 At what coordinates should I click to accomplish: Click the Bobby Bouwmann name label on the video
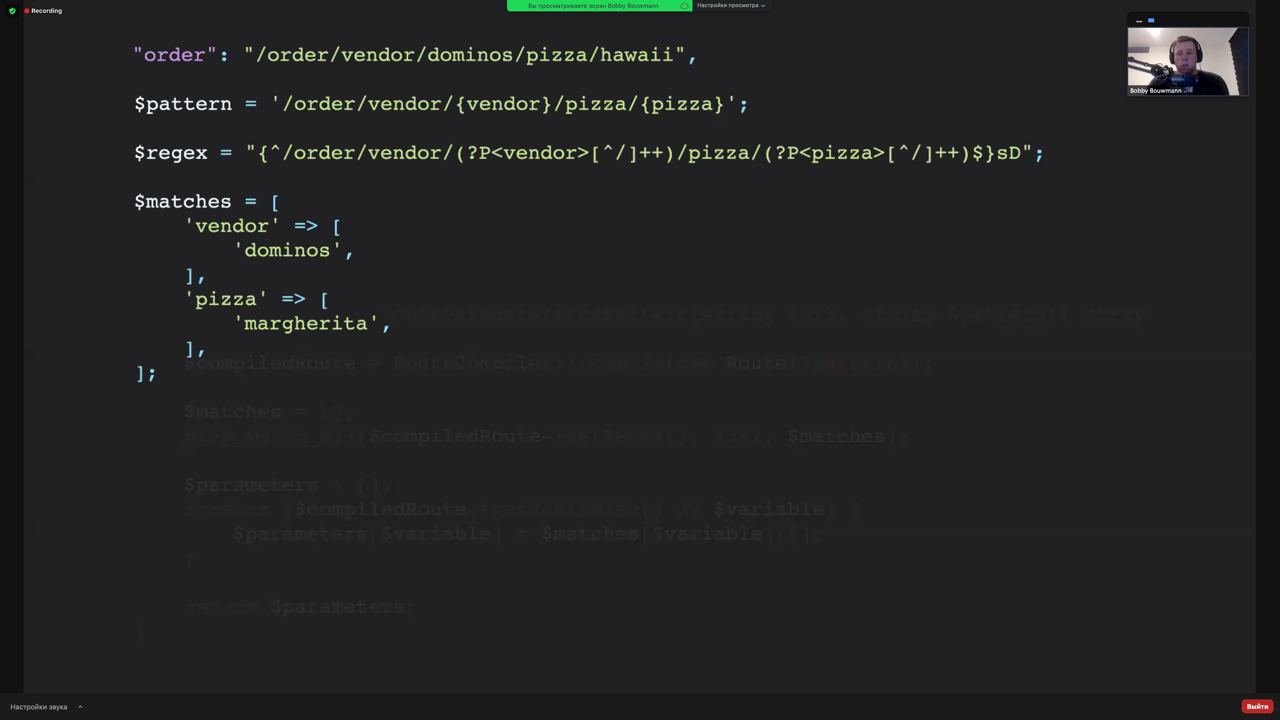1156,91
